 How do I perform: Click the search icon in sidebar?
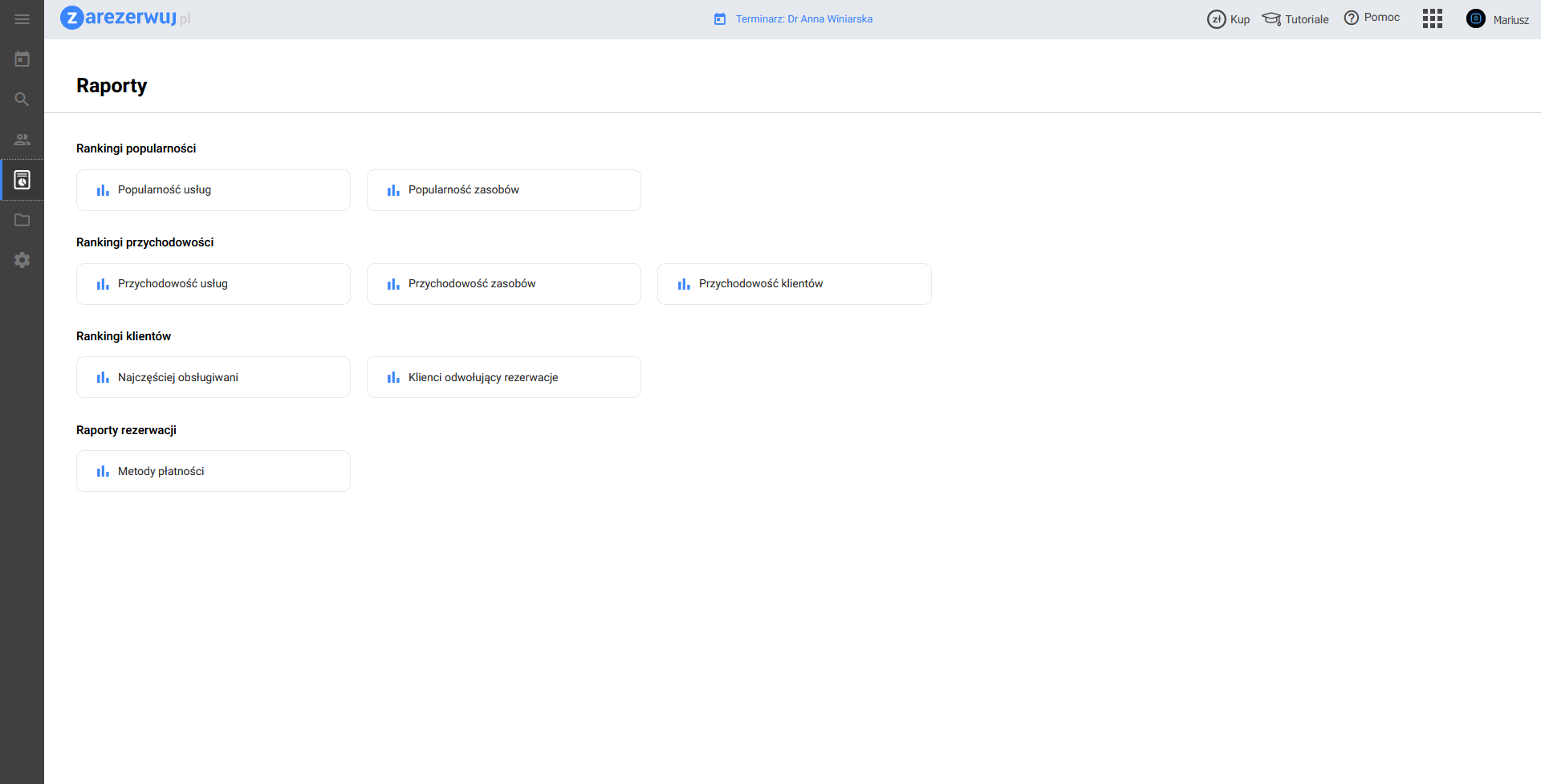click(22, 100)
